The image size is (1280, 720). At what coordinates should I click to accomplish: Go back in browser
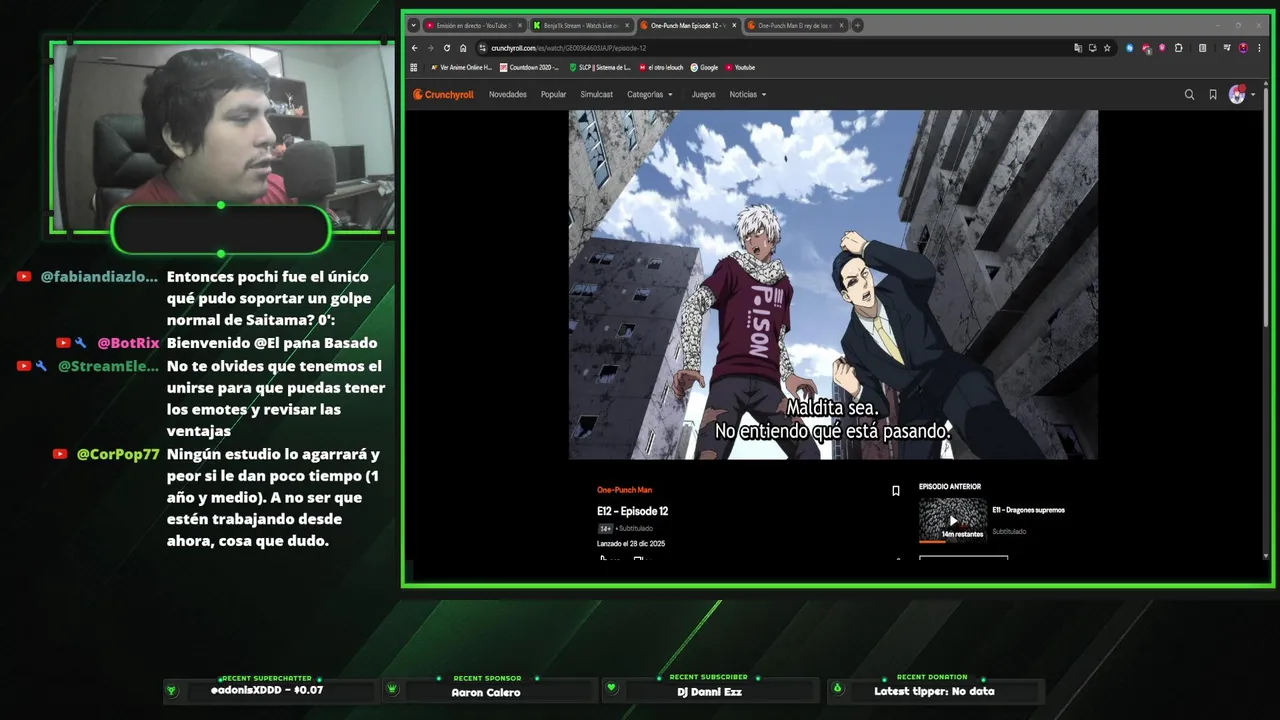[415, 48]
